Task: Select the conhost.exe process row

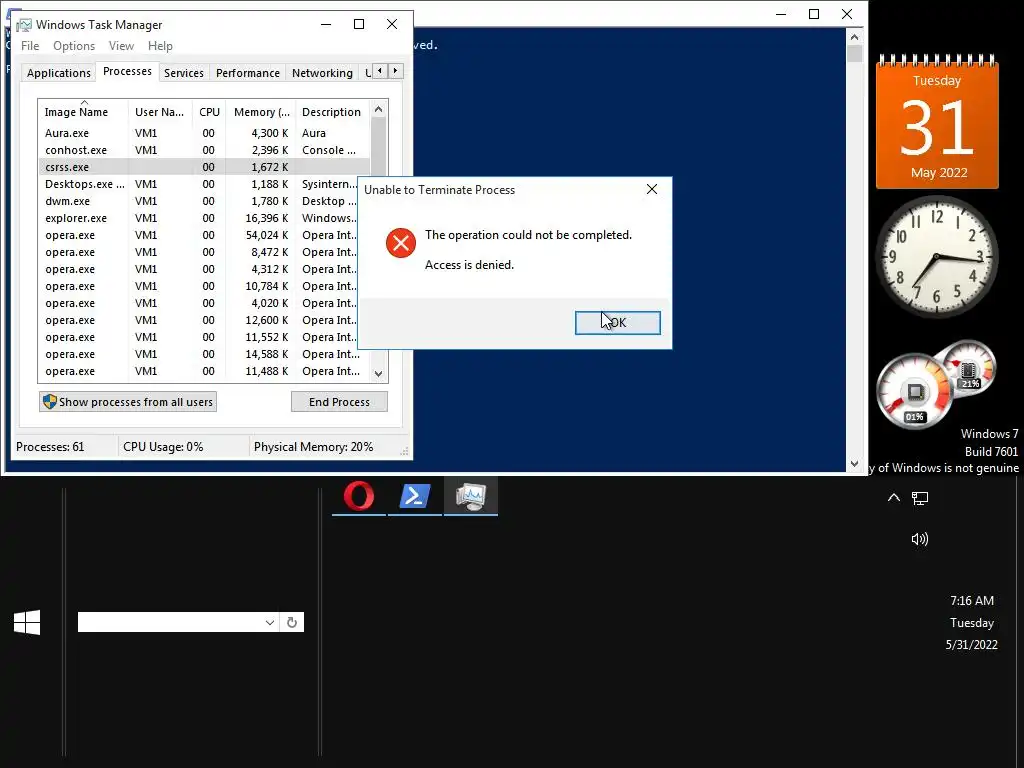Action: 204,150
